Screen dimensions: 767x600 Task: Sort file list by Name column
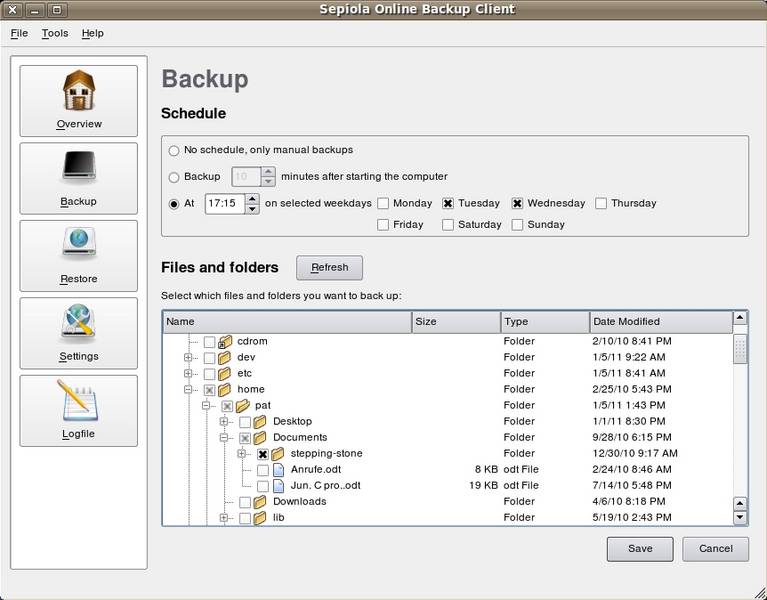287,322
